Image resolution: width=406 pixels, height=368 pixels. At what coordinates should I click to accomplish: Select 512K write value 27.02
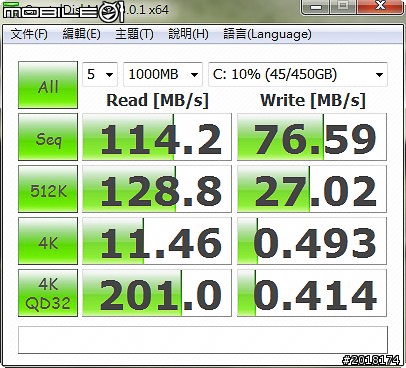coord(312,189)
